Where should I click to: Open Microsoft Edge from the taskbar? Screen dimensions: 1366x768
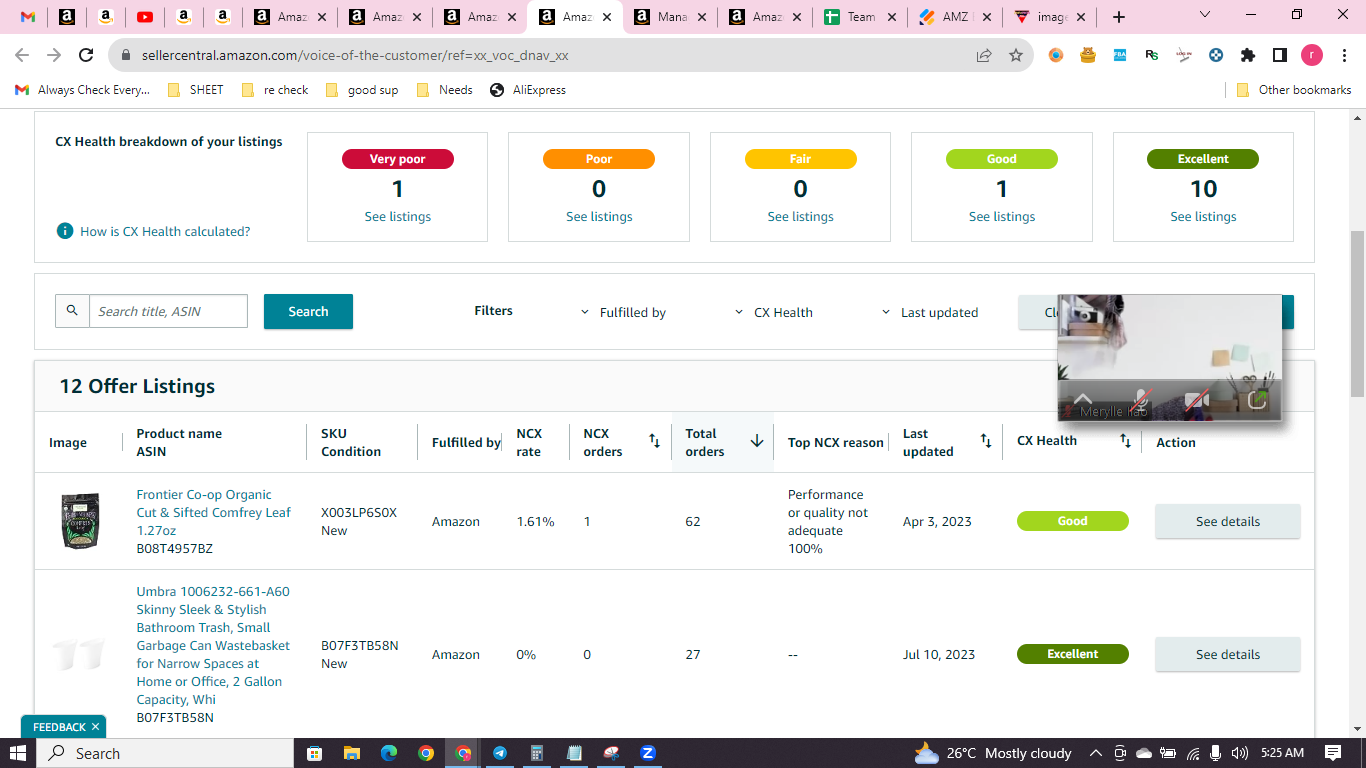point(389,753)
